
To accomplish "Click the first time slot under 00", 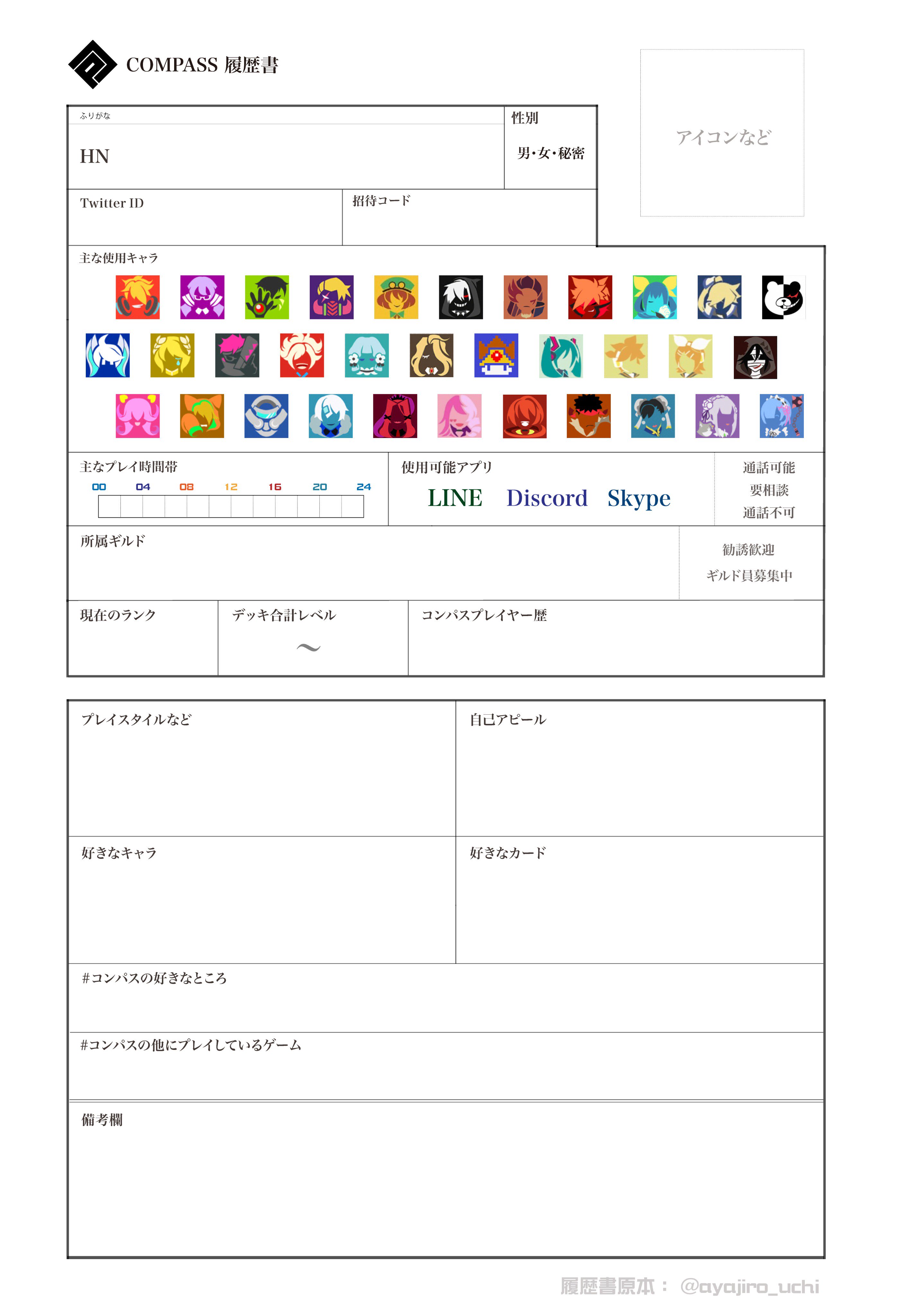I will pyautogui.click(x=109, y=506).
